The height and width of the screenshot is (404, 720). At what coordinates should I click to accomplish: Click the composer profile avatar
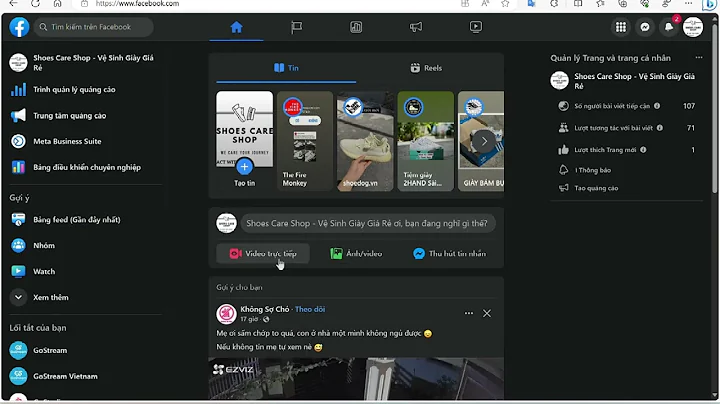coord(226,224)
